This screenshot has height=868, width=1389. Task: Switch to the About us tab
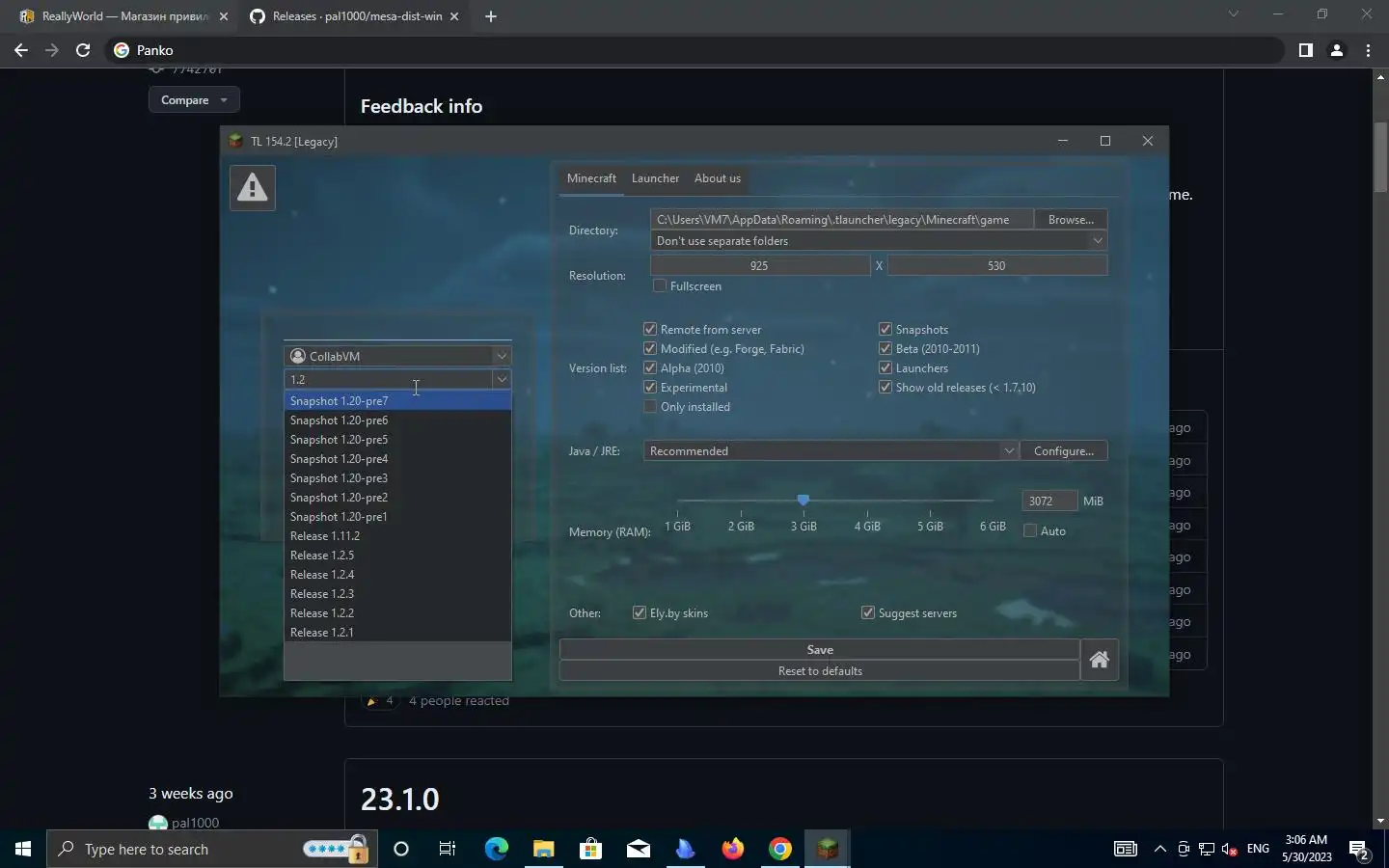tap(718, 178)
